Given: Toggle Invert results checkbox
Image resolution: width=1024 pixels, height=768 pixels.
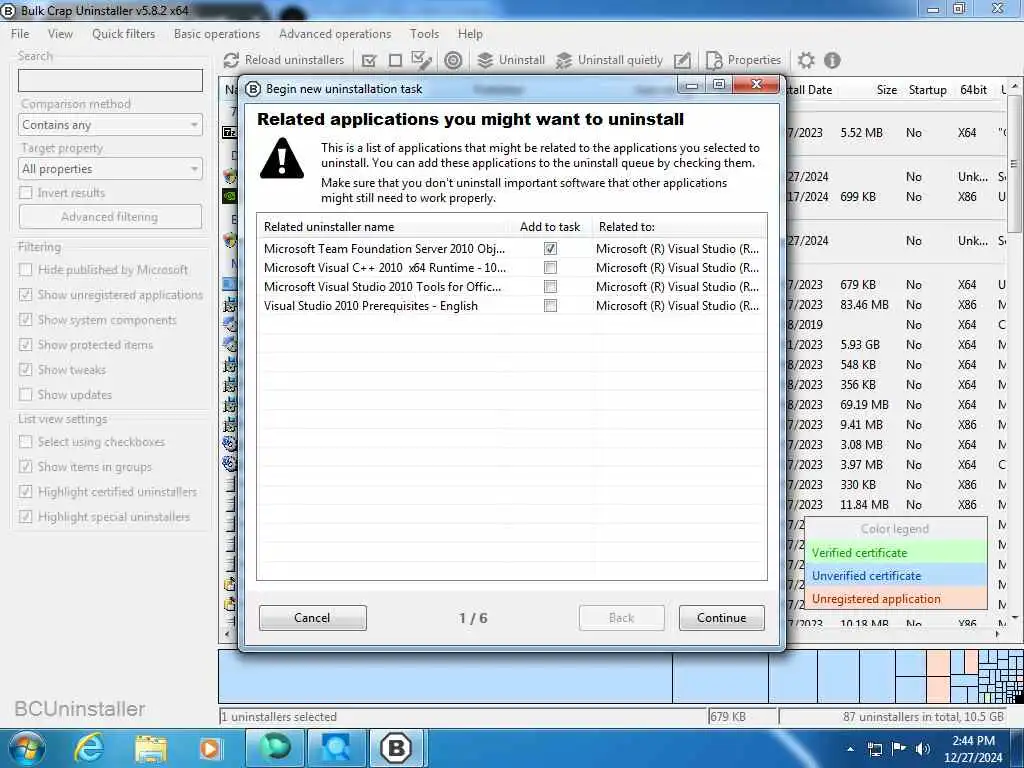Looking at the screenshot, I should point(26,193).
